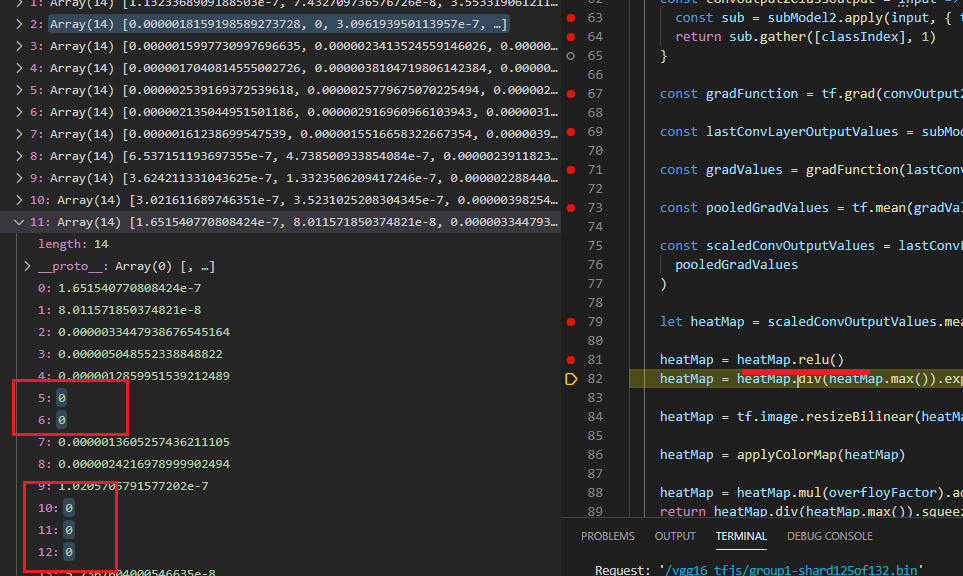Select the zero value of index 6

pos(61,420)
